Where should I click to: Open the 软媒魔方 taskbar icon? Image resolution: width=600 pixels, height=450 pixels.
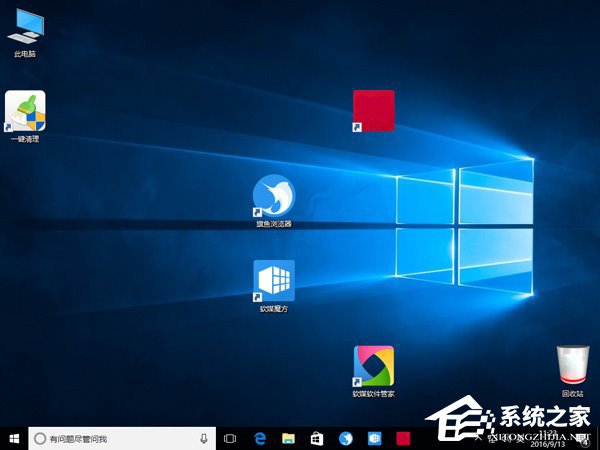(374, 439)
